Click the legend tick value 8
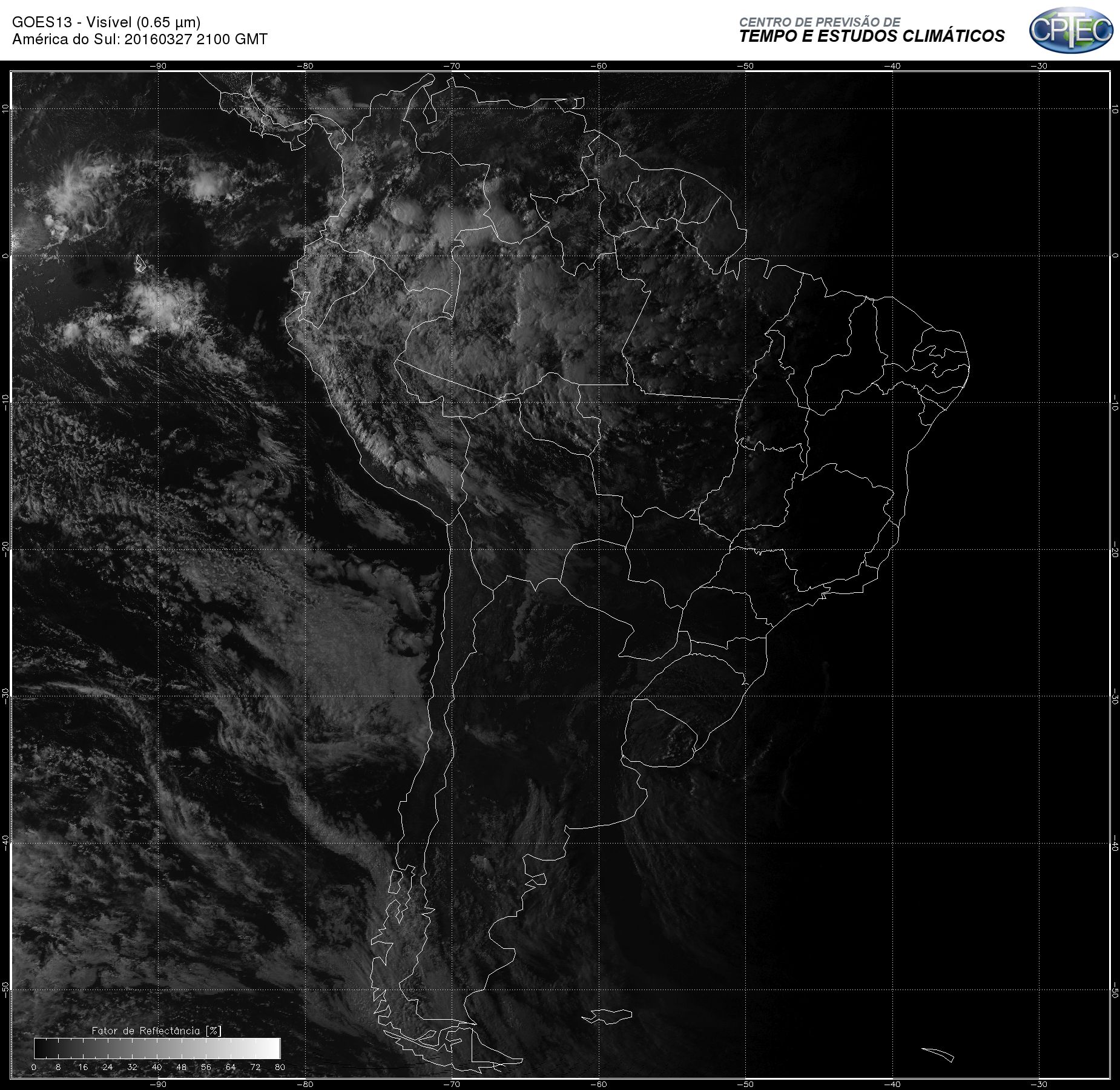This screenshot has height=1090, width=1120. [58, 1067]
